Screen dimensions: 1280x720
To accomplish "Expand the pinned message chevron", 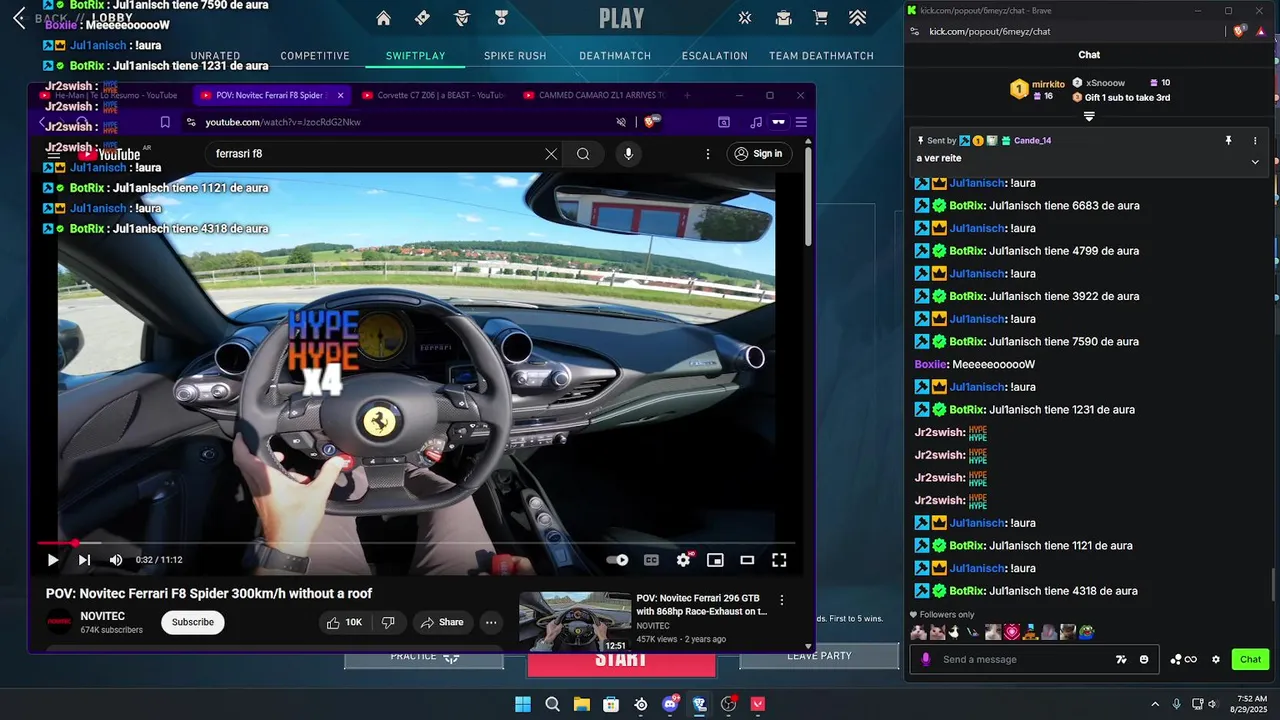I will (1255, 162).
